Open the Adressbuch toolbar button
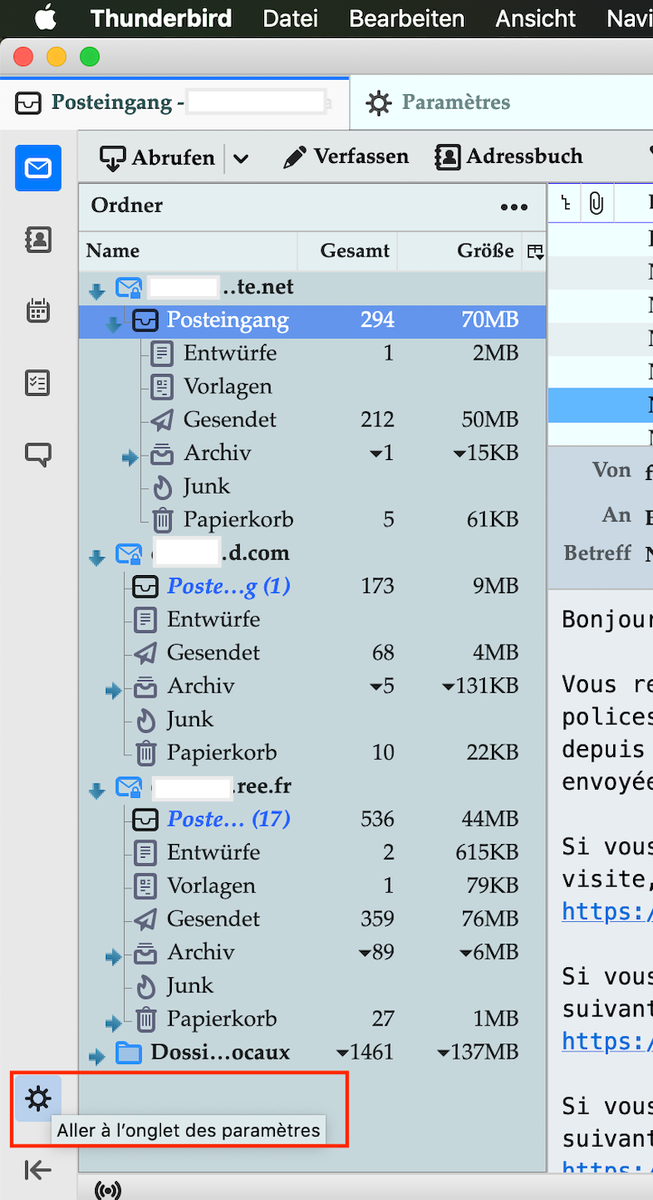The width and height of the screenshot is (653, 1200). click(x=509, y=157)
